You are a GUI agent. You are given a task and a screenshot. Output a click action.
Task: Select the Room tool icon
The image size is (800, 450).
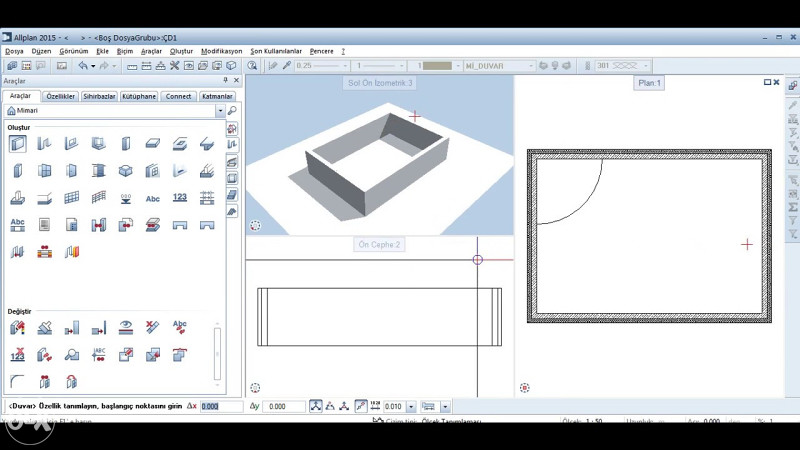tap(126, 171)
